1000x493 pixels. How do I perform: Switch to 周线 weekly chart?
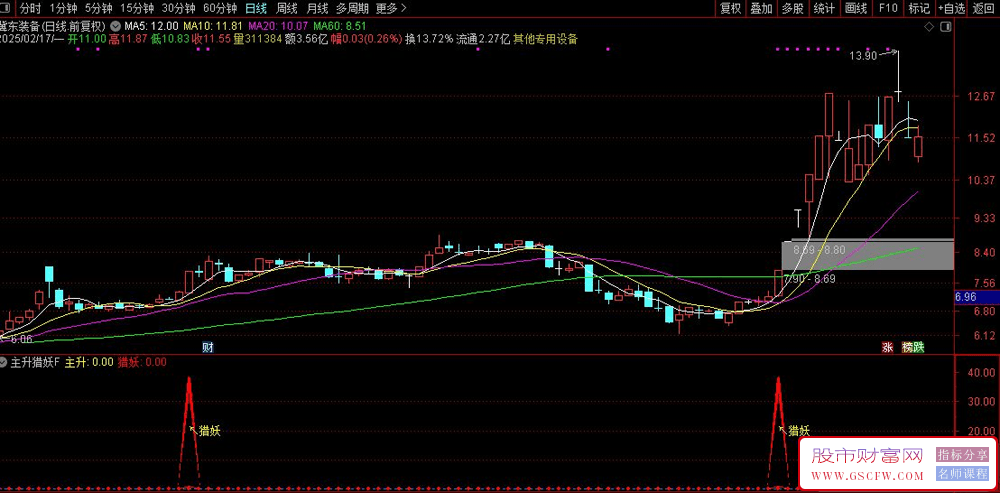pos(287,8)
